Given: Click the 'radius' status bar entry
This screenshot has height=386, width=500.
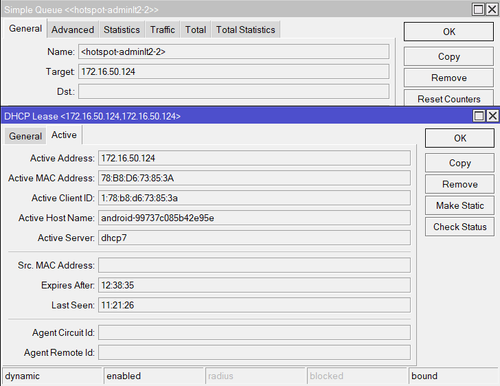Looking at the screenshot, I should [x=255, y=376].
